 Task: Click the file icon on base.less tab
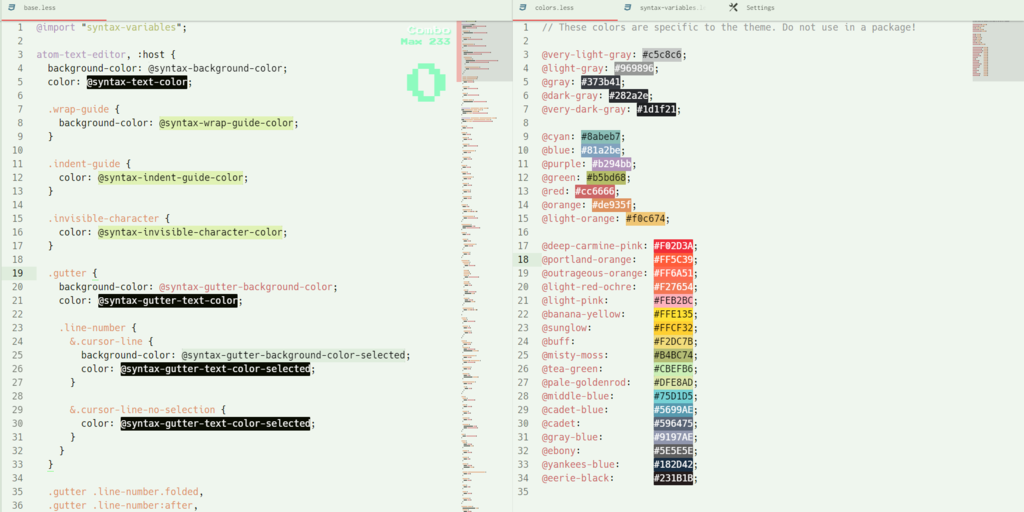pyautogui.click(x=11, y=7)
